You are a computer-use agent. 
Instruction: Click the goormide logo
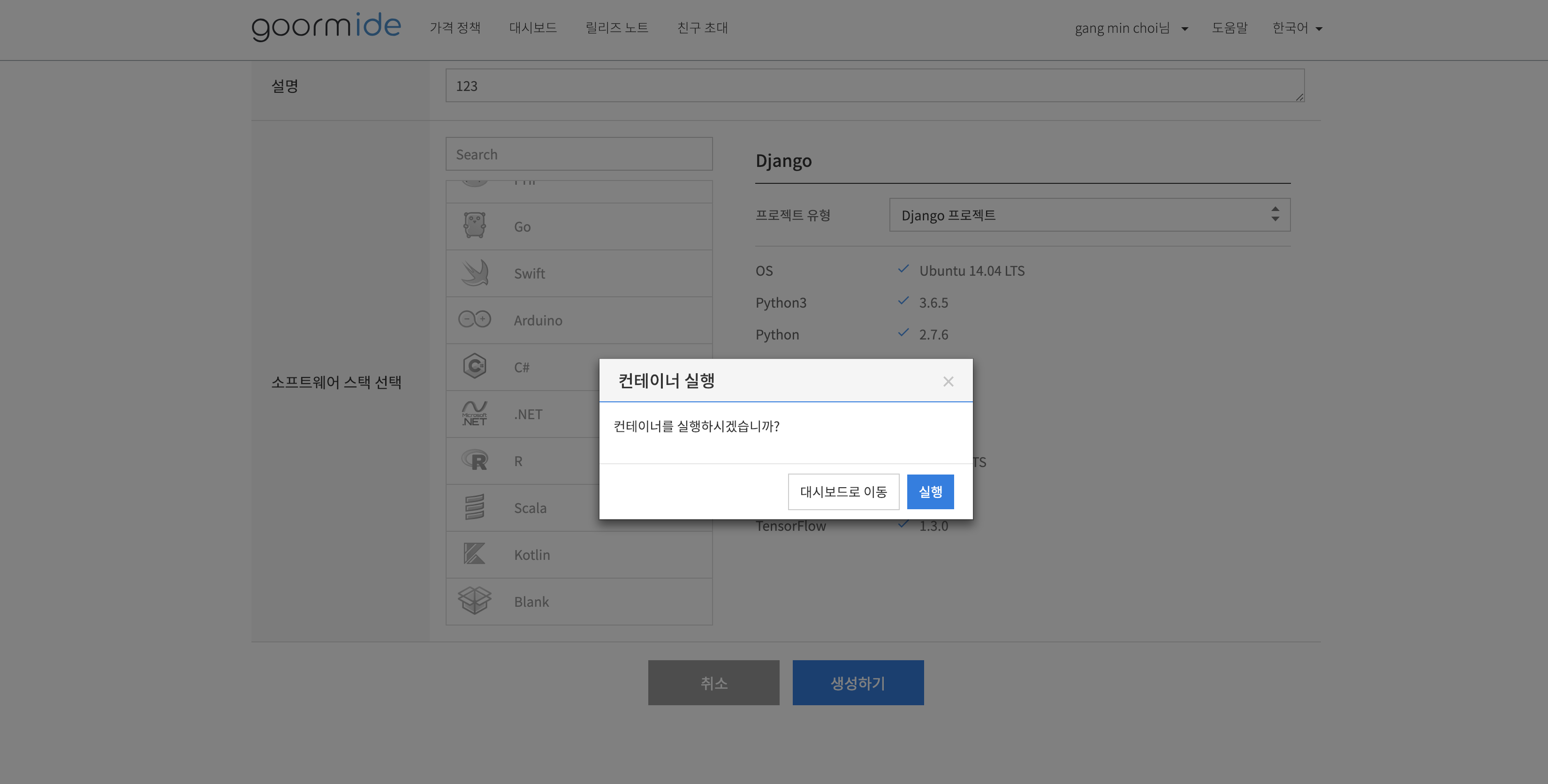click(x=326, y=26)
